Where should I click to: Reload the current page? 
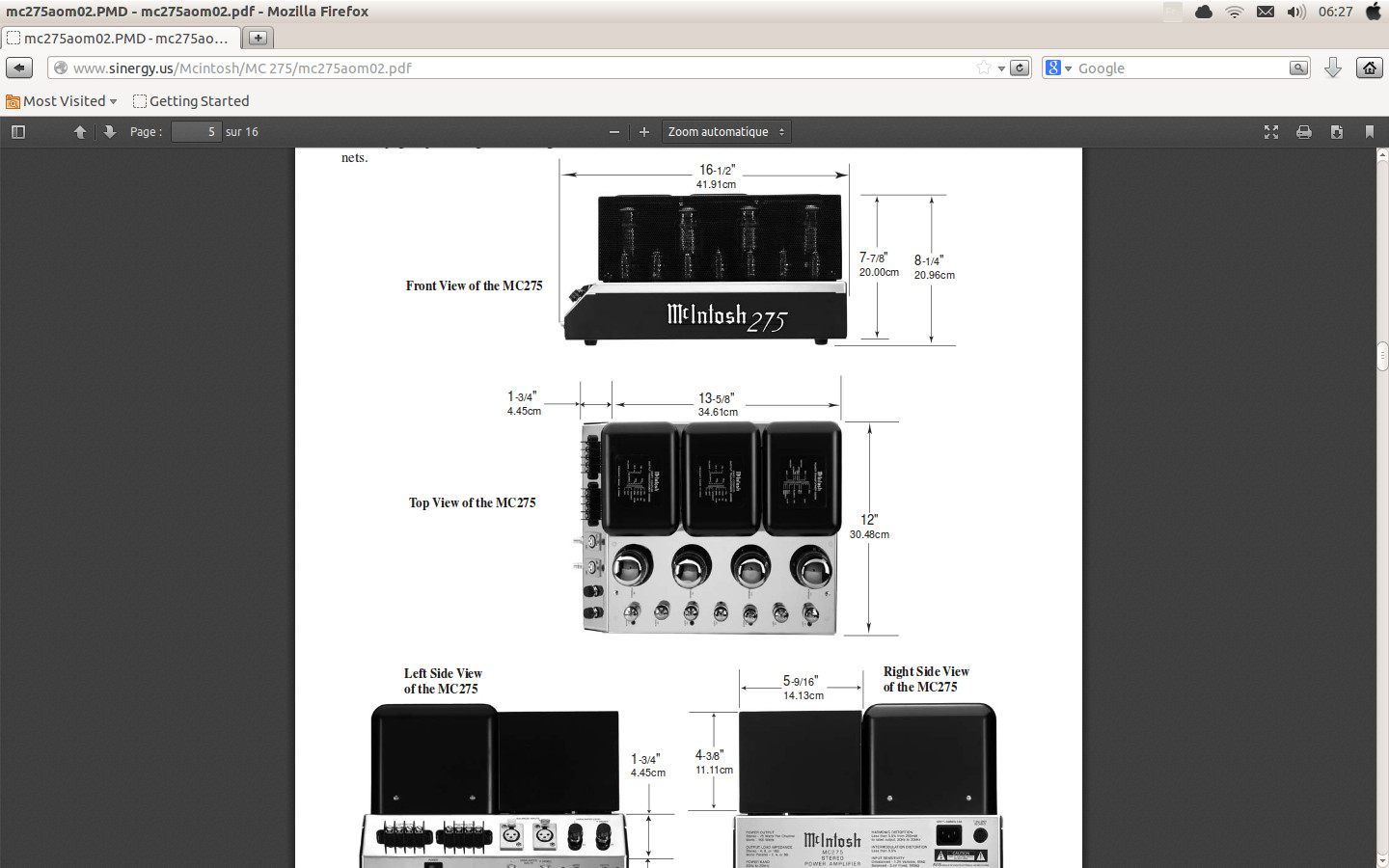[1020, 68]
